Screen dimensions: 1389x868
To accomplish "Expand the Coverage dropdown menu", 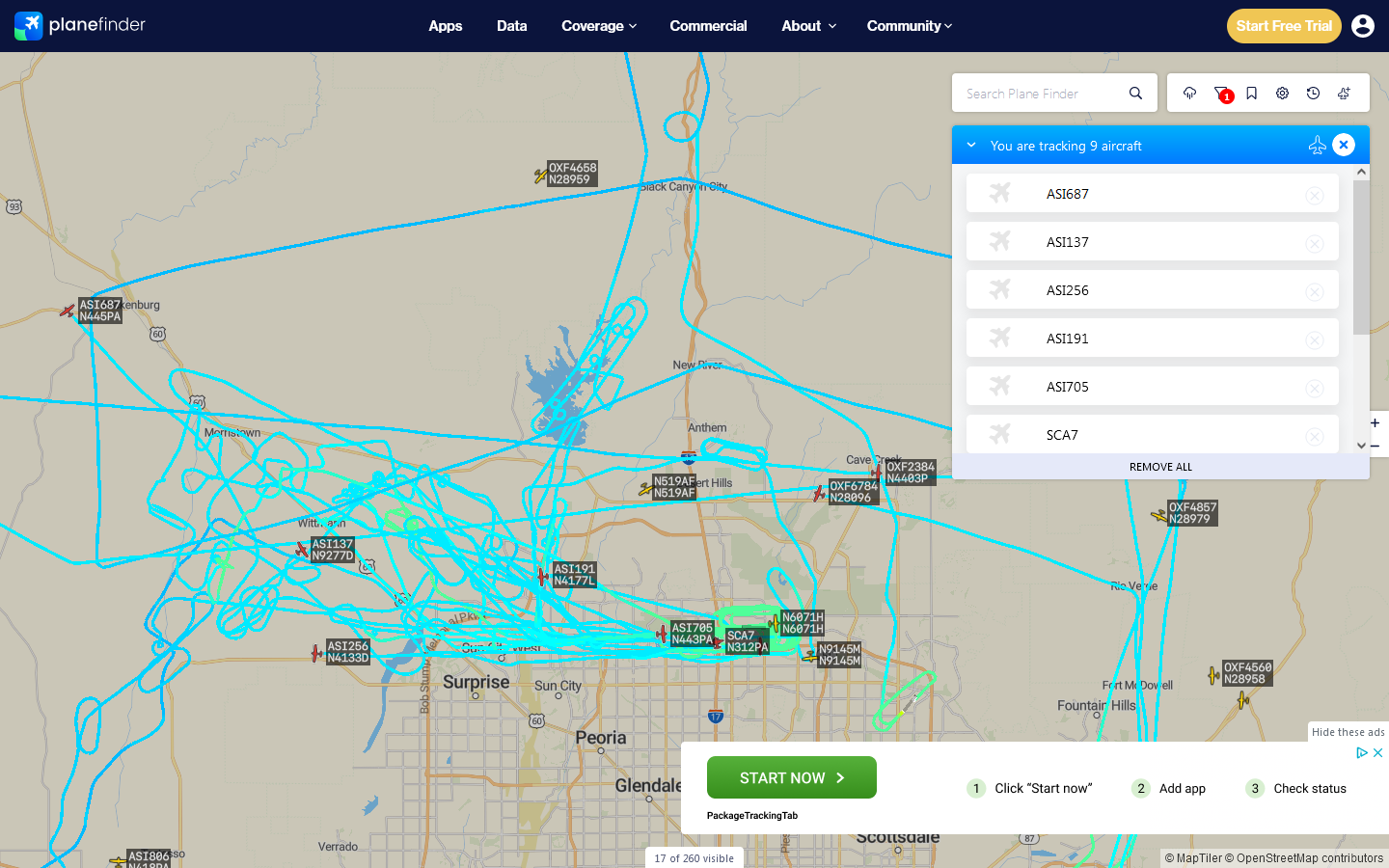I will [x=599, y=26].
